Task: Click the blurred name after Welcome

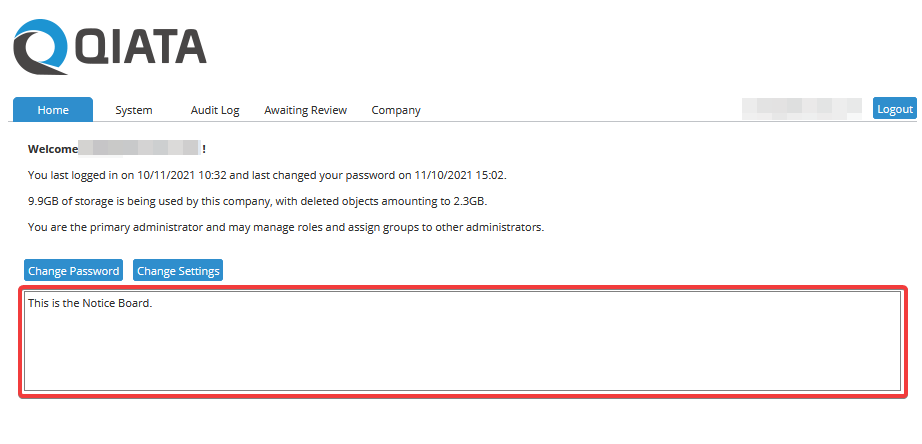Action: click(139, 149)
